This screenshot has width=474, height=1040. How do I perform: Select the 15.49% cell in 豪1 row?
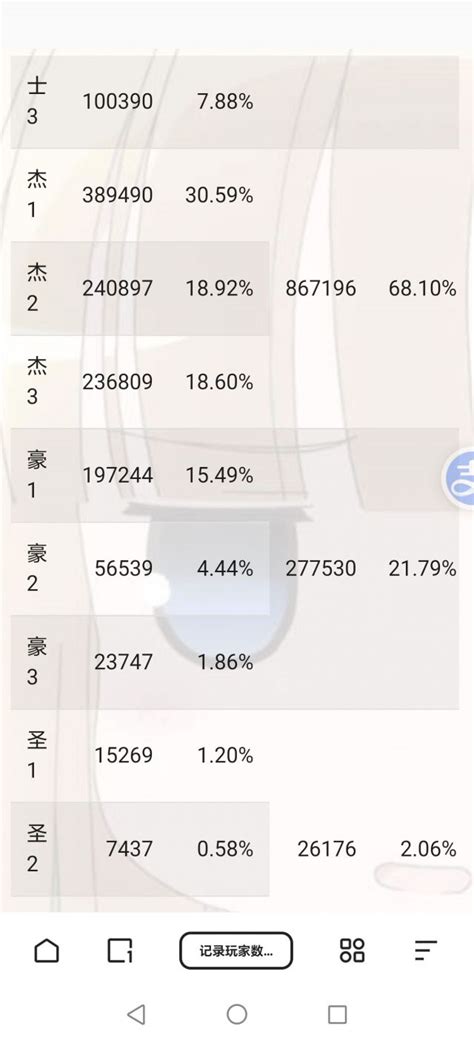pos(219,475)
